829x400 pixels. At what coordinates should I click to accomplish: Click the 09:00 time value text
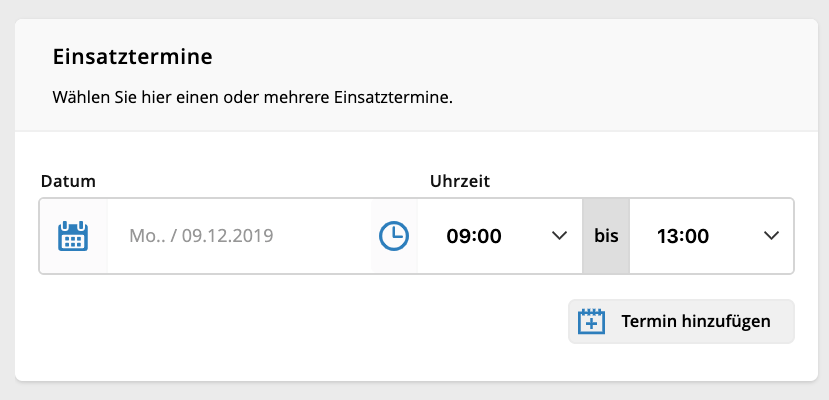coord(474,236)
